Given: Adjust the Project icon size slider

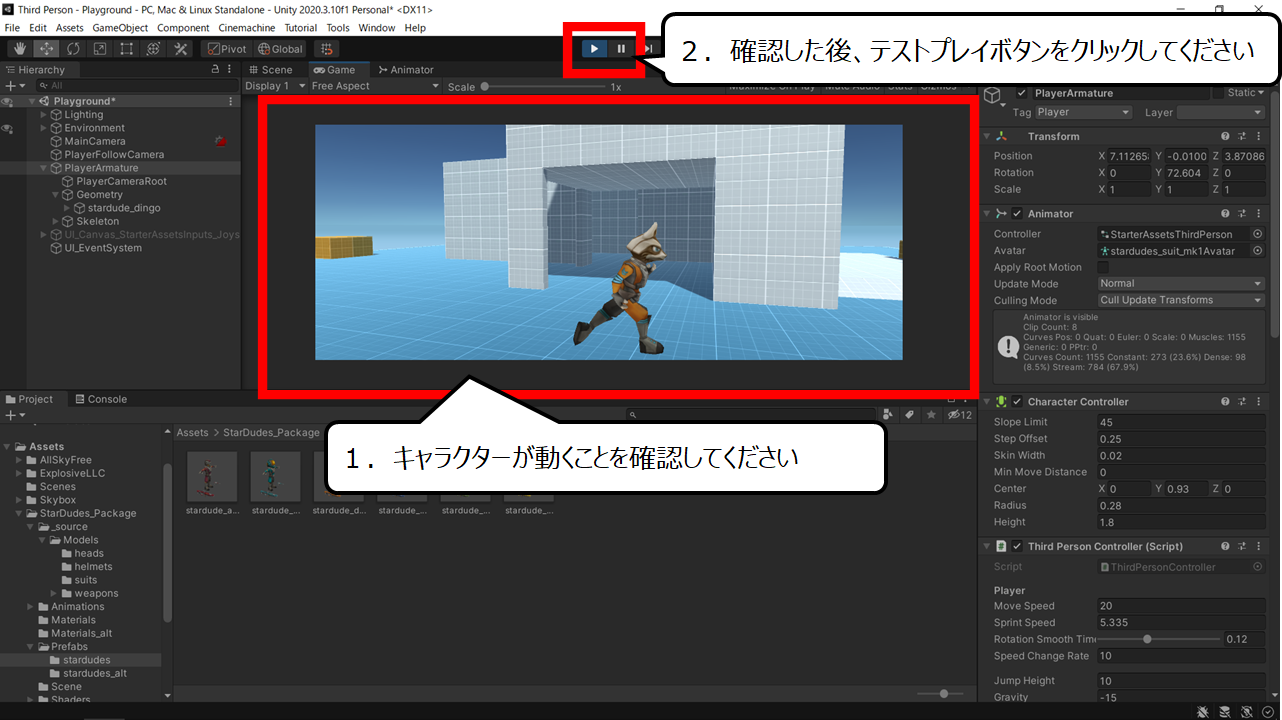Looking at the screenshot, I should click(x=942, y=694).
